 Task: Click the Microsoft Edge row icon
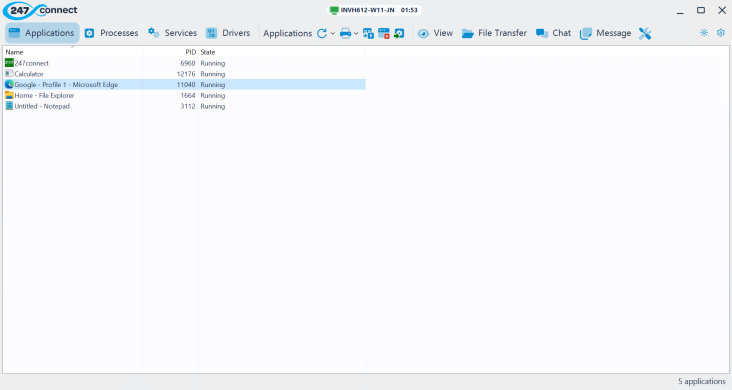tap(9, 85)
